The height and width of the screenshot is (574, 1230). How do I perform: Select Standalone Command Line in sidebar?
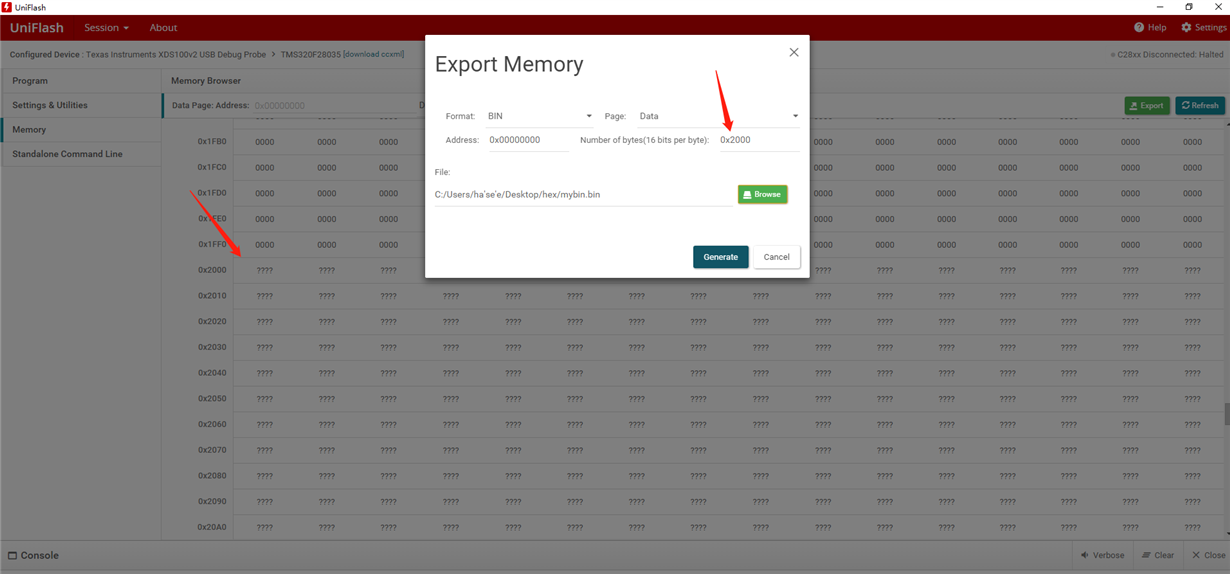81,154
